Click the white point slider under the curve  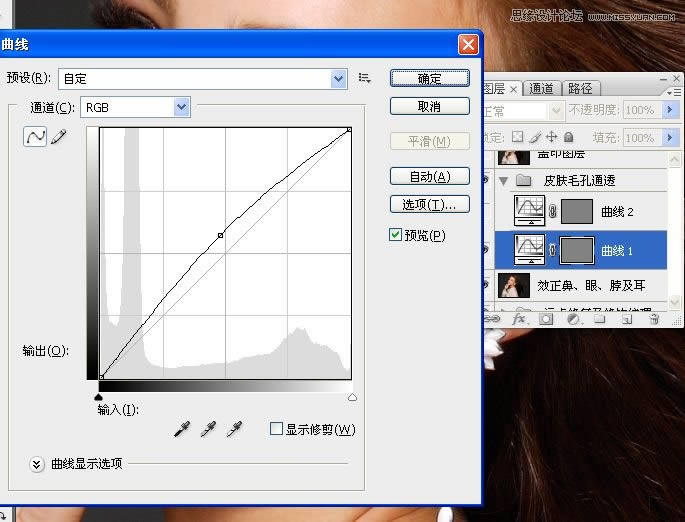click(x=351, y=397)
